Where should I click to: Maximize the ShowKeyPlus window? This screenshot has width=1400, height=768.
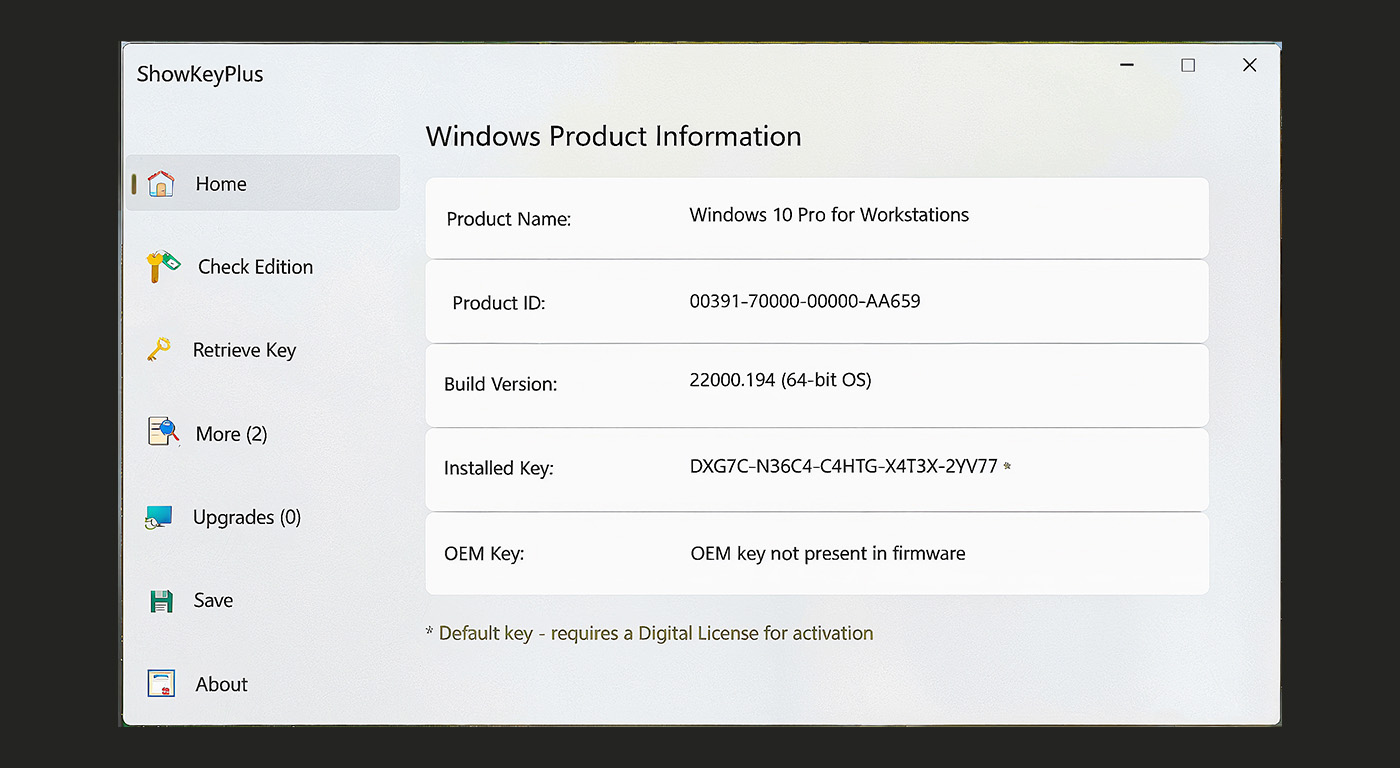[1188, 65]
